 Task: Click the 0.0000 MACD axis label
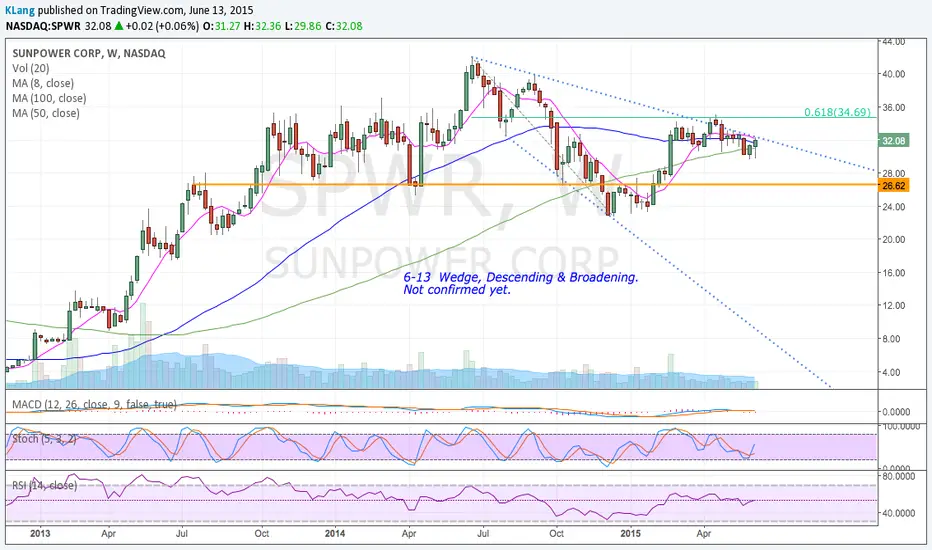pyautogui.click(x=896, y=411)
